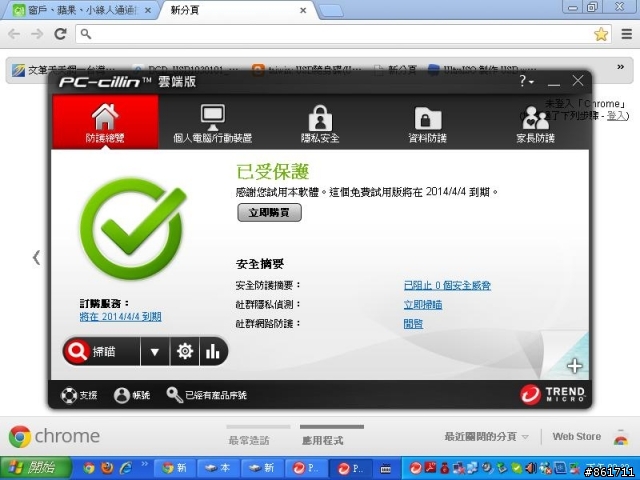Click the keyboard language bar icon in taskbar
Viewport: 640px width, 480px height.
[385, 469]
